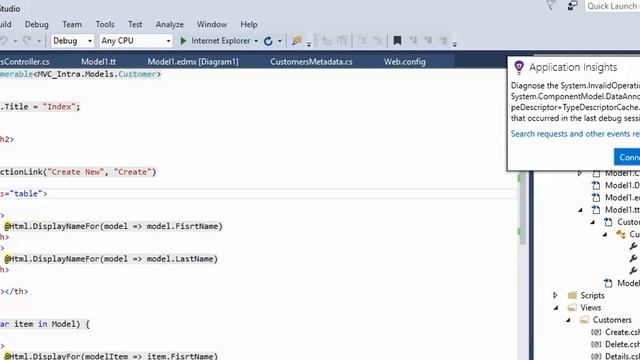This screenshot has width=640, height=360.
Task: Click the "Create New" string in the code
Action: pos(76,172)
